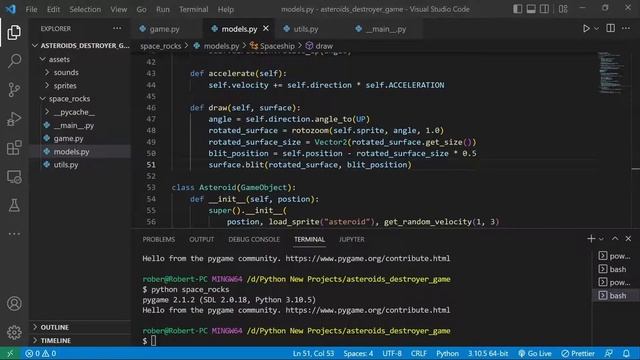Screen dimensions: 640x360
Task: Open the Run menu
Action: [162, 9]
